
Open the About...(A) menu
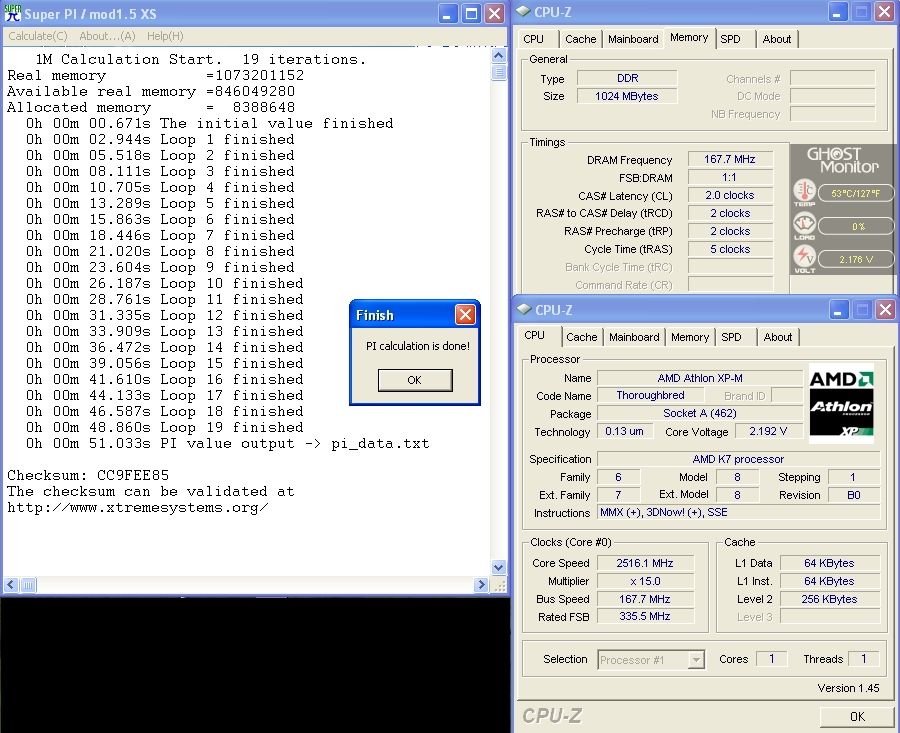pos(107,36)
